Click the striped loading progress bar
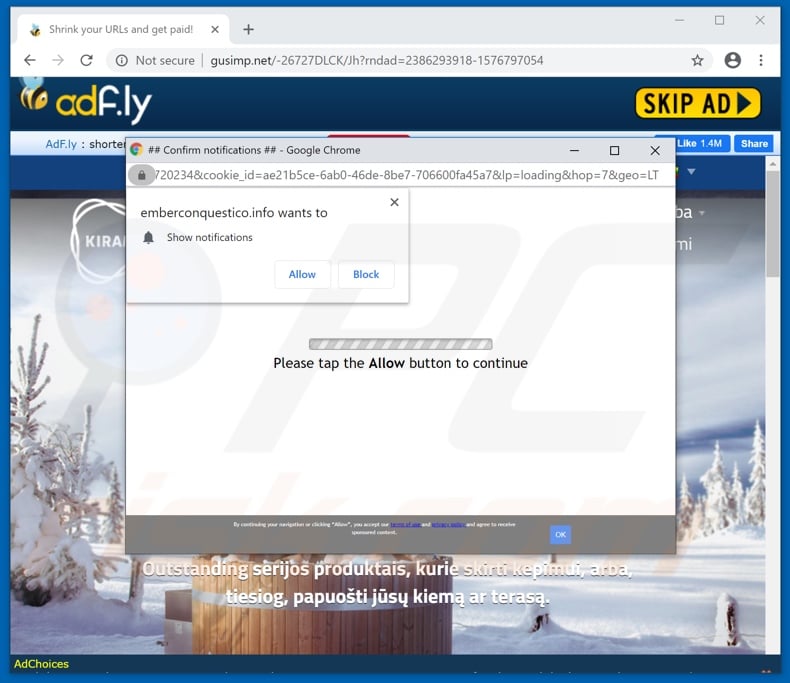The image size is (790, 683). coord(401,344)
